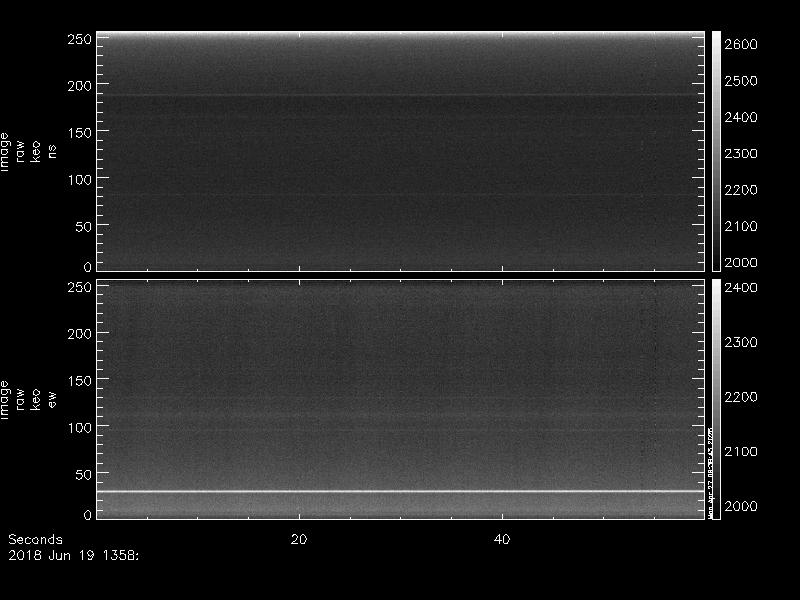Click the faint horizontal line in the ns keogram

(x=401, y=95)
